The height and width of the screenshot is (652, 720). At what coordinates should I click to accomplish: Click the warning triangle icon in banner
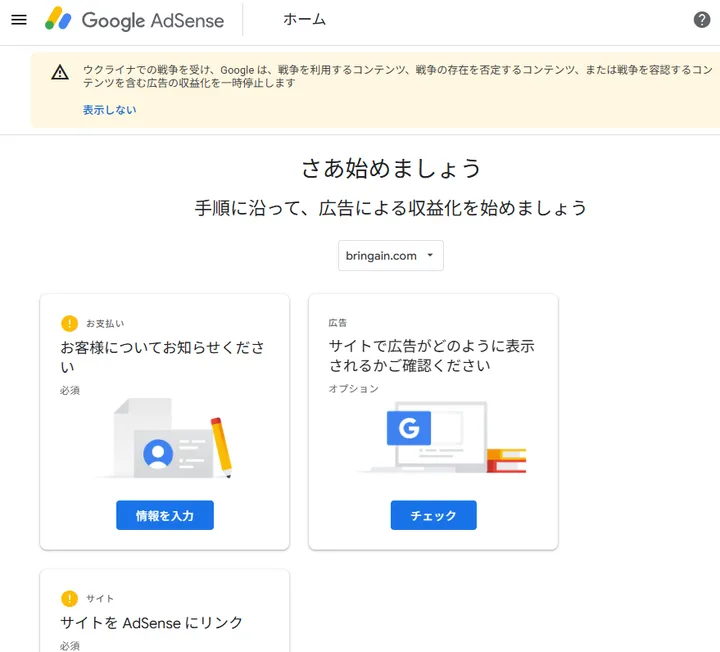60,73
